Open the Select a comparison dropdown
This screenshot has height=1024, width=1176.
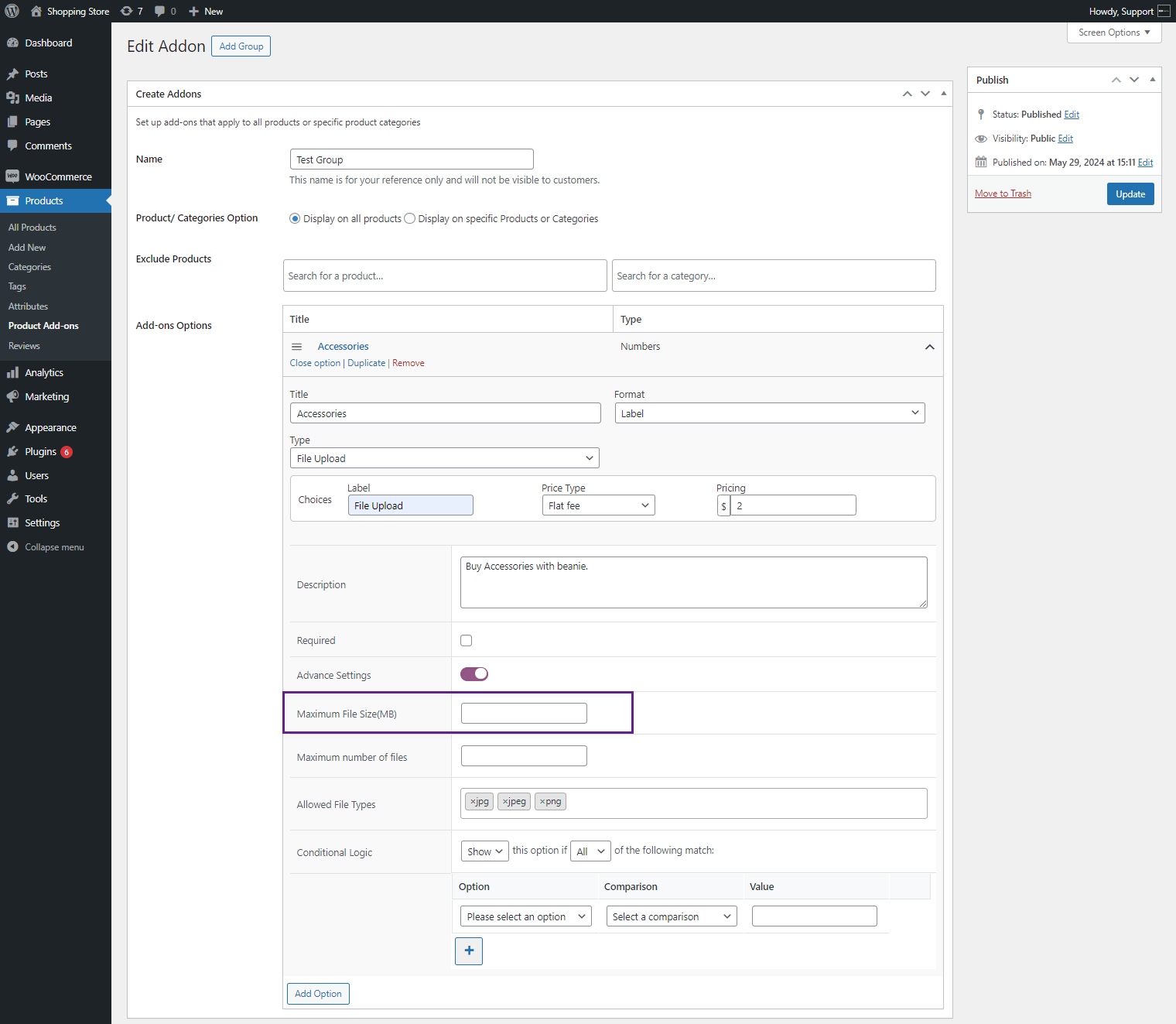[x=672, y=916]
